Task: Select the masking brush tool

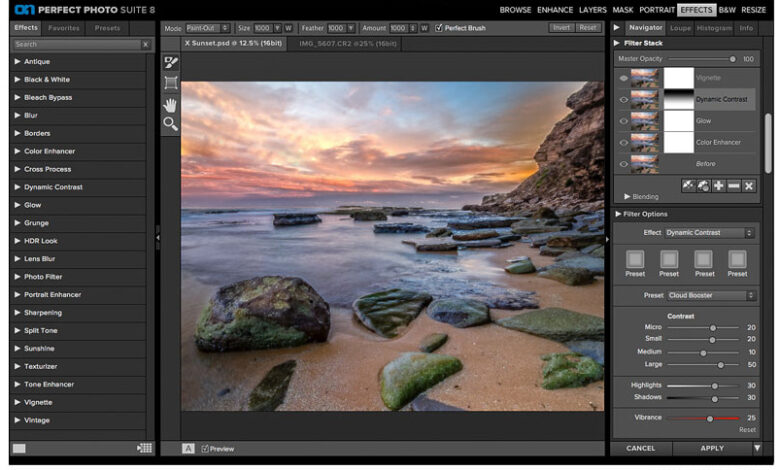Action: (x=171, y=62)
